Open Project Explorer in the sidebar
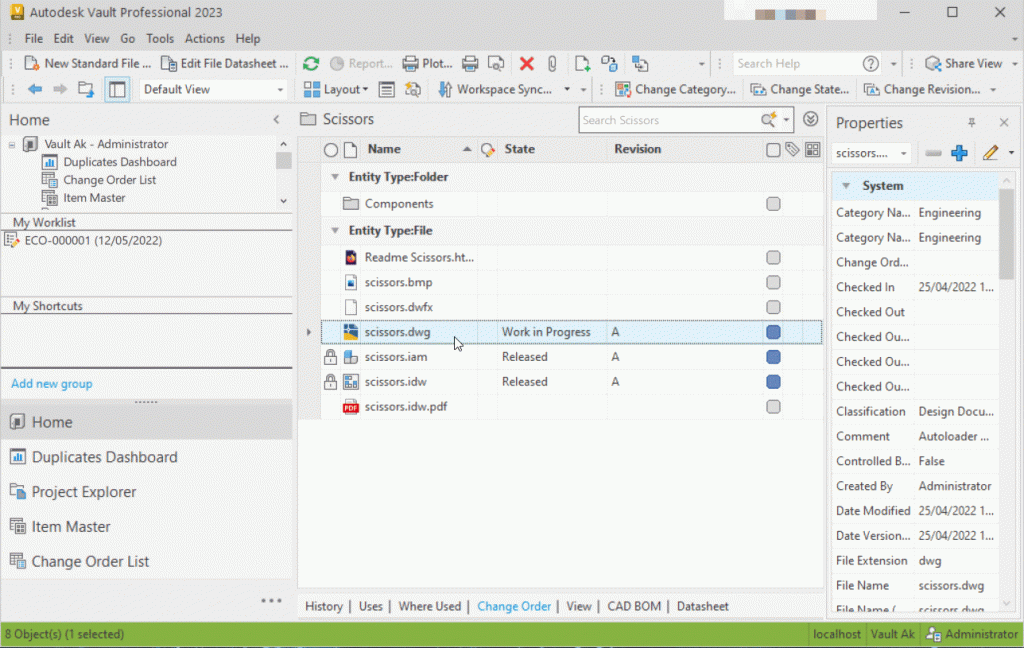The image size is (1024, 648). coord(84,492)
